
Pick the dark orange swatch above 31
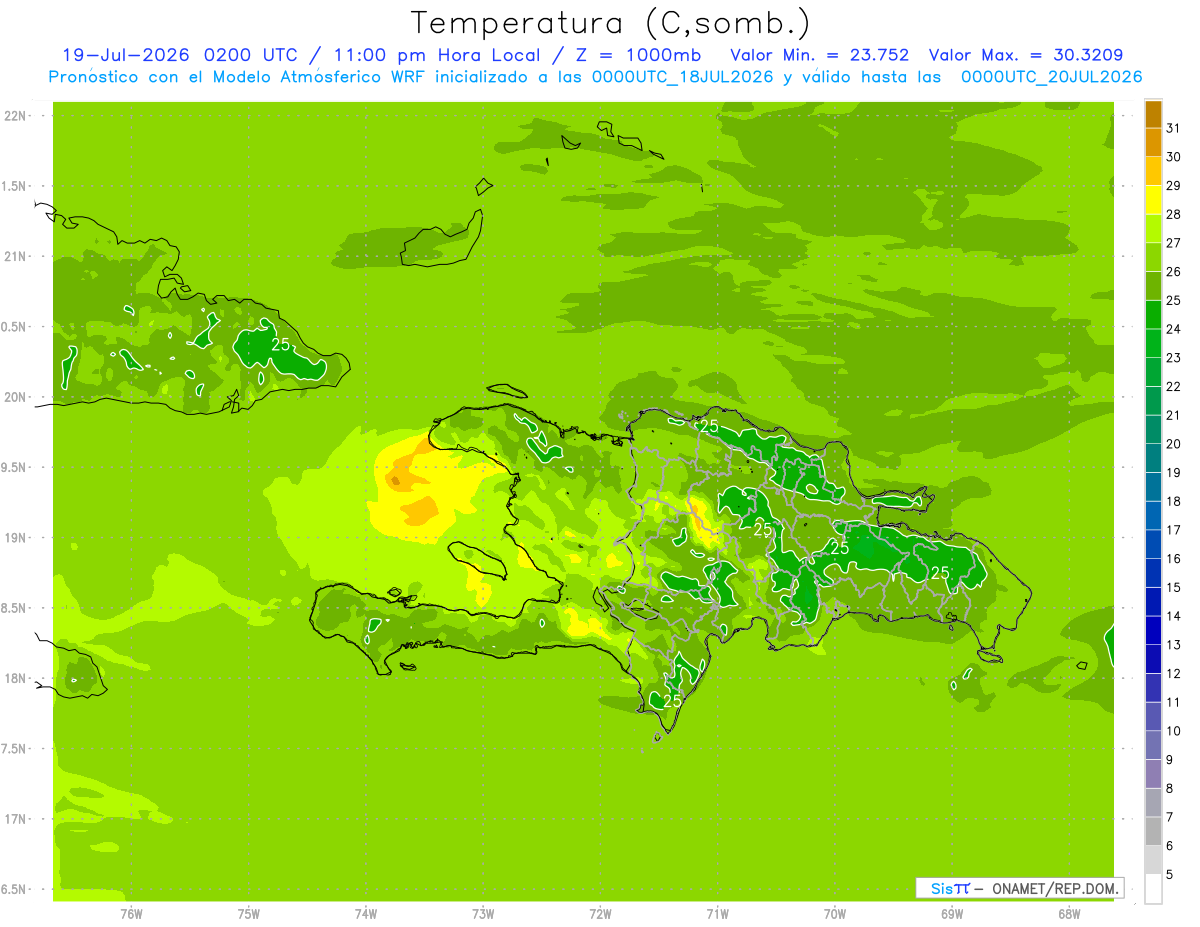1153,114
